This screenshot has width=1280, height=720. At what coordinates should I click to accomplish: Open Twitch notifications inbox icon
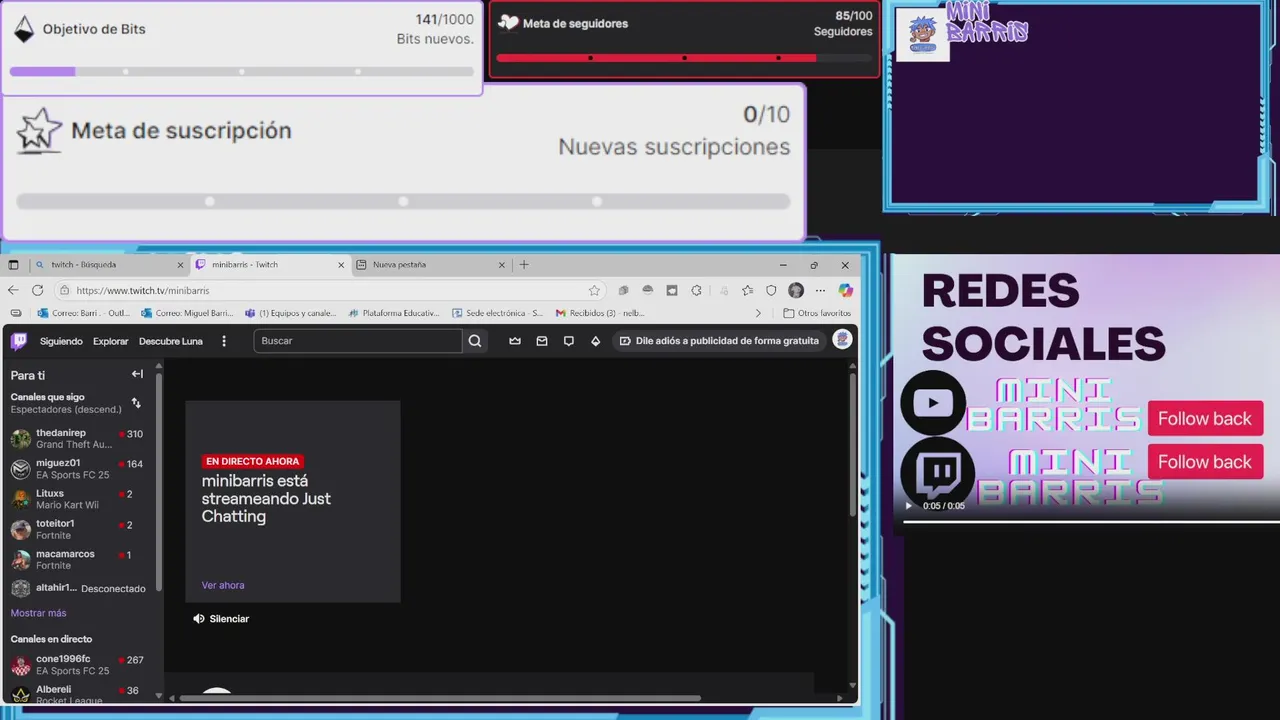(542, 341)
